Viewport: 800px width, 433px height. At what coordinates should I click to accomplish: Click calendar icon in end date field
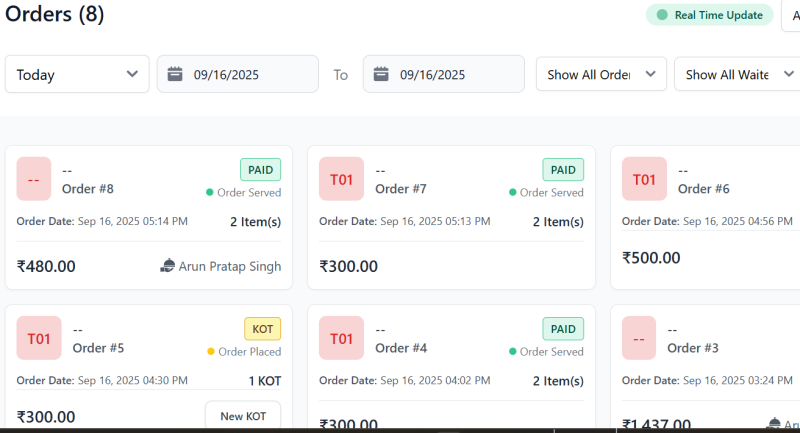point(381,74)
